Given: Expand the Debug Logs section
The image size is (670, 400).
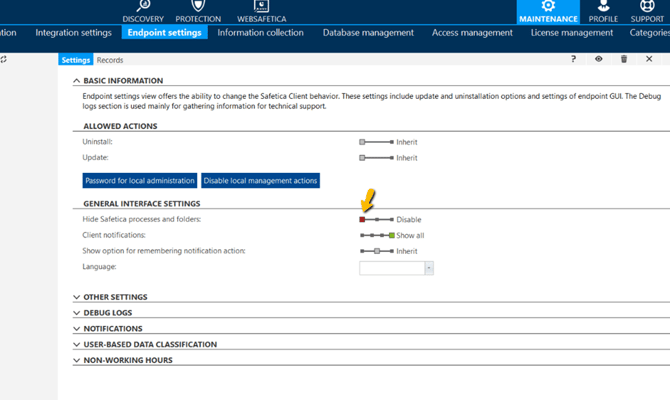Looking at the screenshot, I should pyautogui.click(x=108, y=313).
